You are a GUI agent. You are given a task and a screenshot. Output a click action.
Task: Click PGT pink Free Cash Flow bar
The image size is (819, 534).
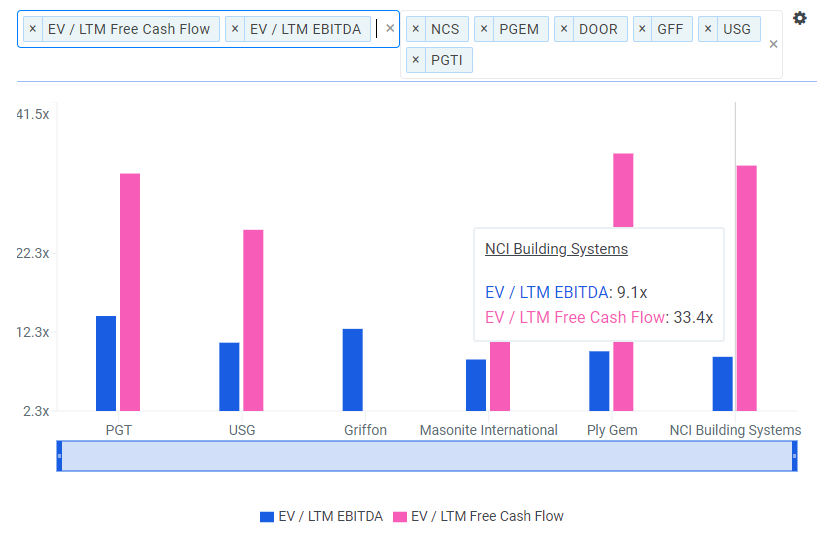click(130, 292)
